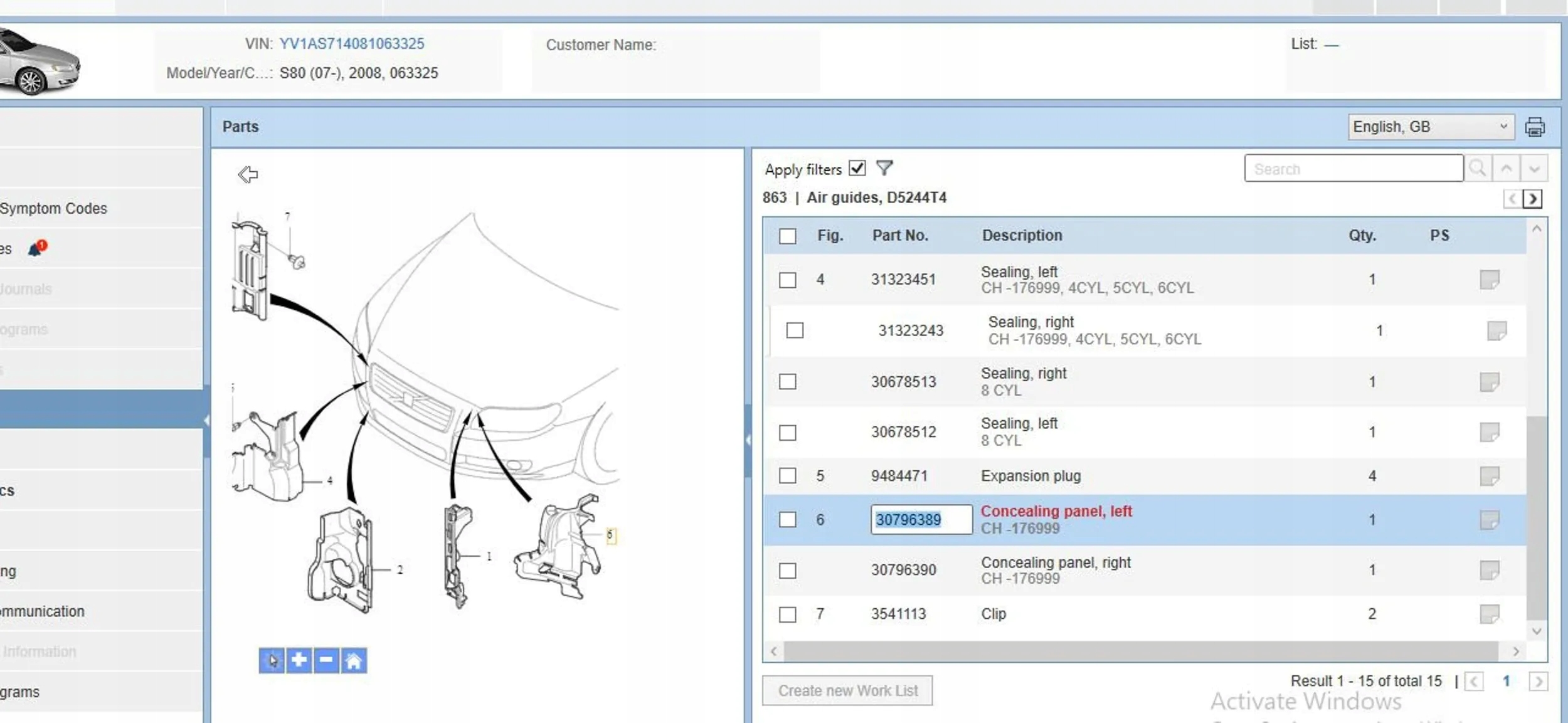
Task: Click Create new Work List button
Action: (x=847, y=690)
